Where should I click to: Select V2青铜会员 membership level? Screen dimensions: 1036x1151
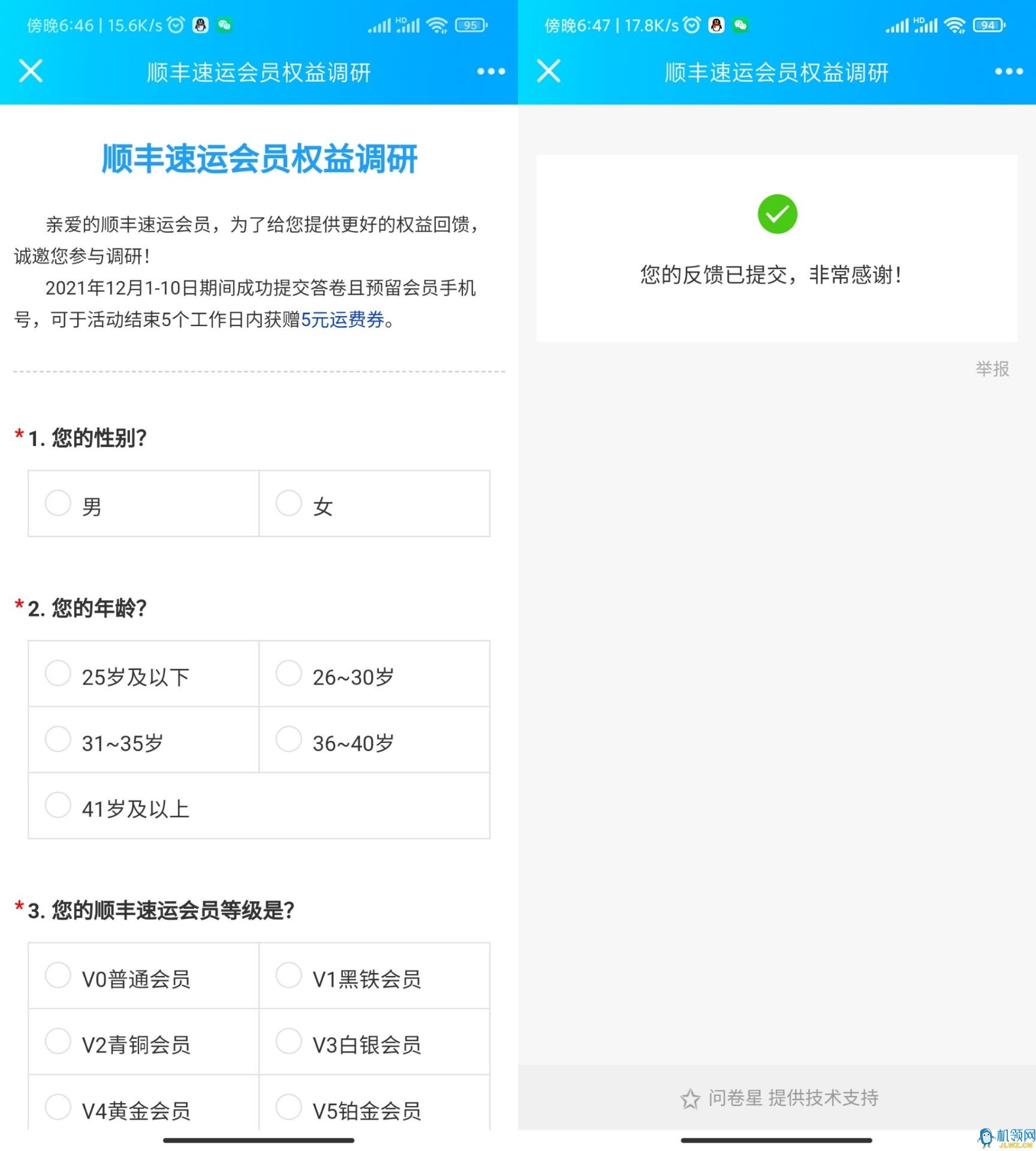click(143, 1042)
